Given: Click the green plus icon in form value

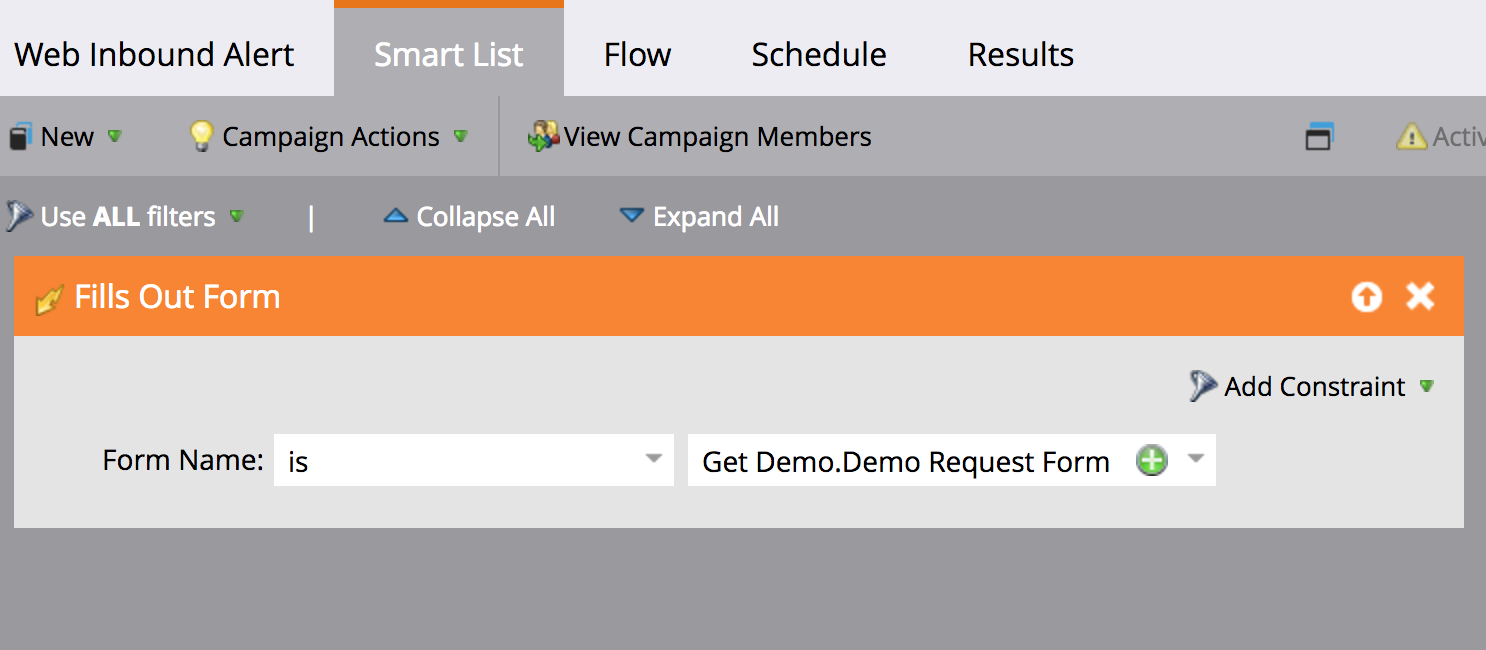Looking at the screenshot, I should [x=1152, y=461].
